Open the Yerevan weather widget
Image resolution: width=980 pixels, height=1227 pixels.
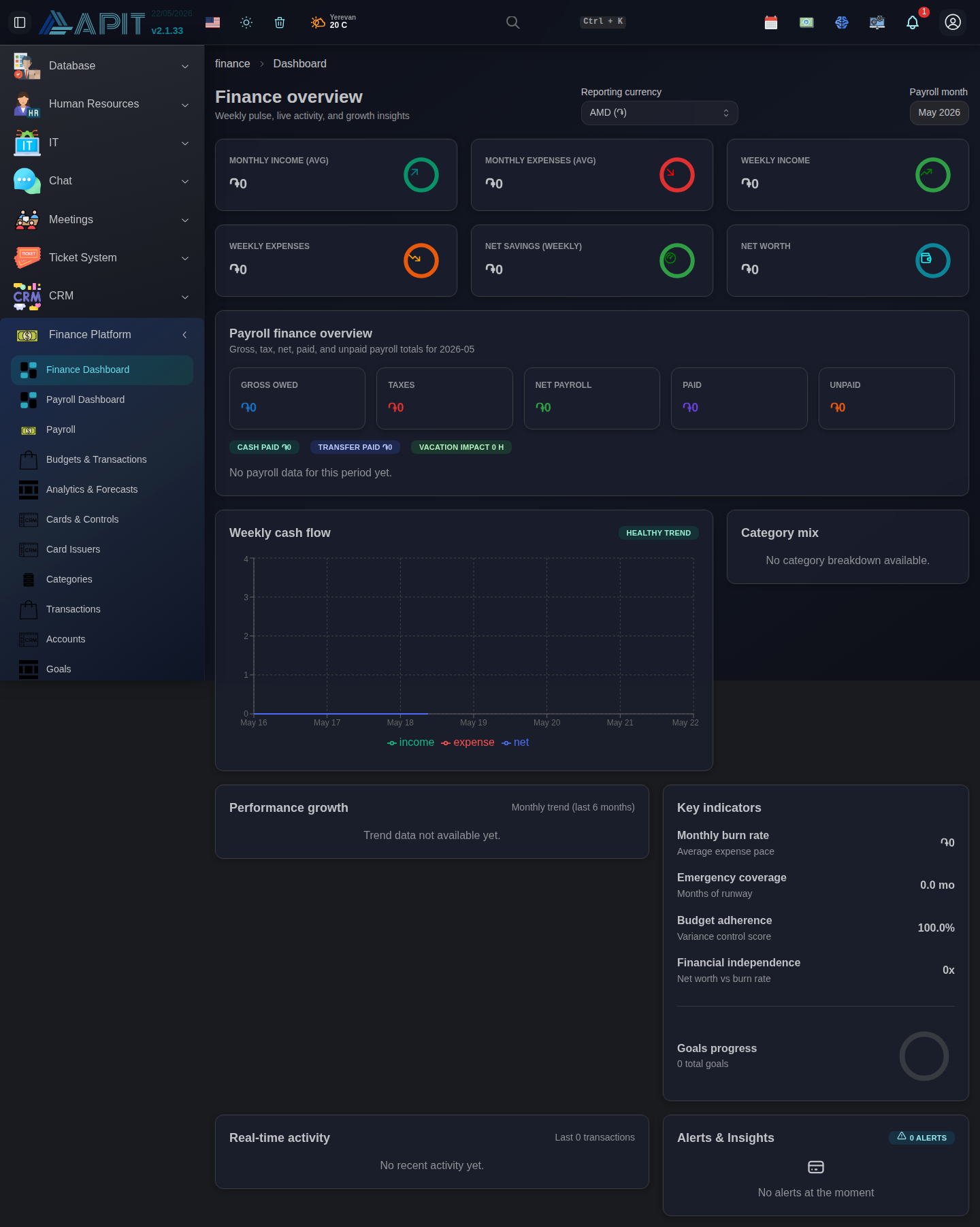(x=333, y=22)
